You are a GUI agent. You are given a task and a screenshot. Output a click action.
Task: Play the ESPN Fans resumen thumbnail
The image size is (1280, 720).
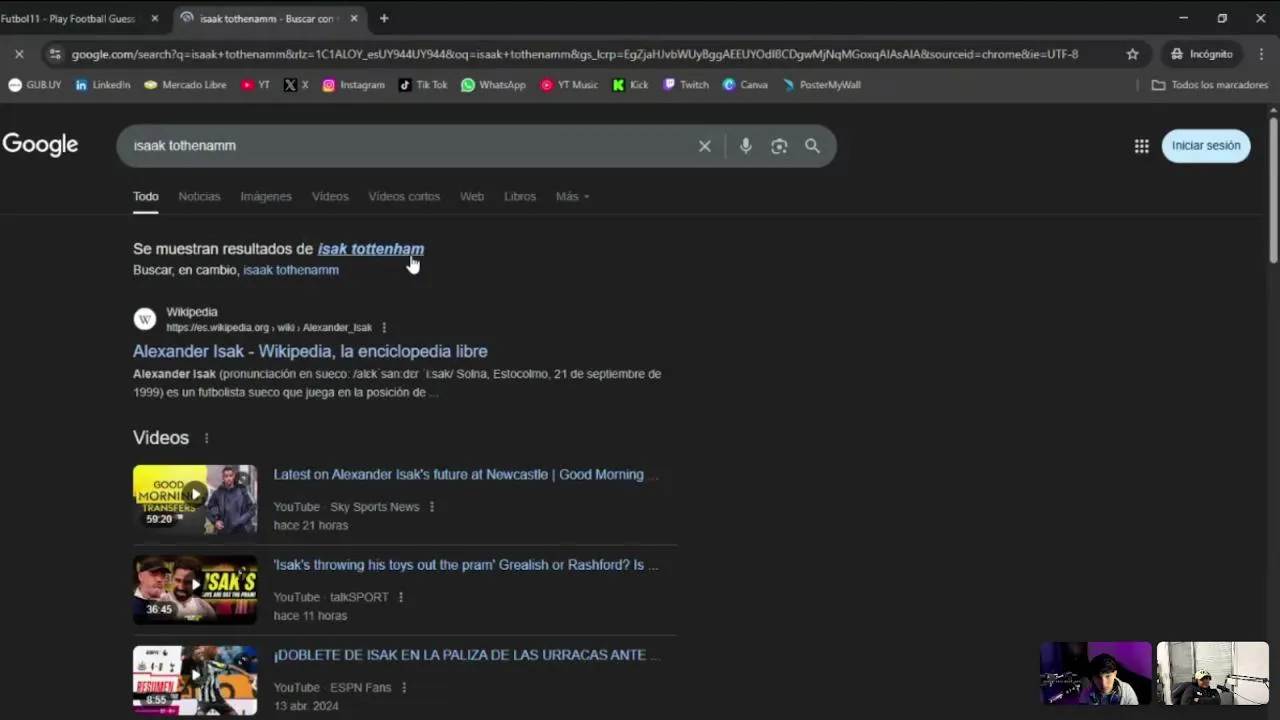coord(195,680)
